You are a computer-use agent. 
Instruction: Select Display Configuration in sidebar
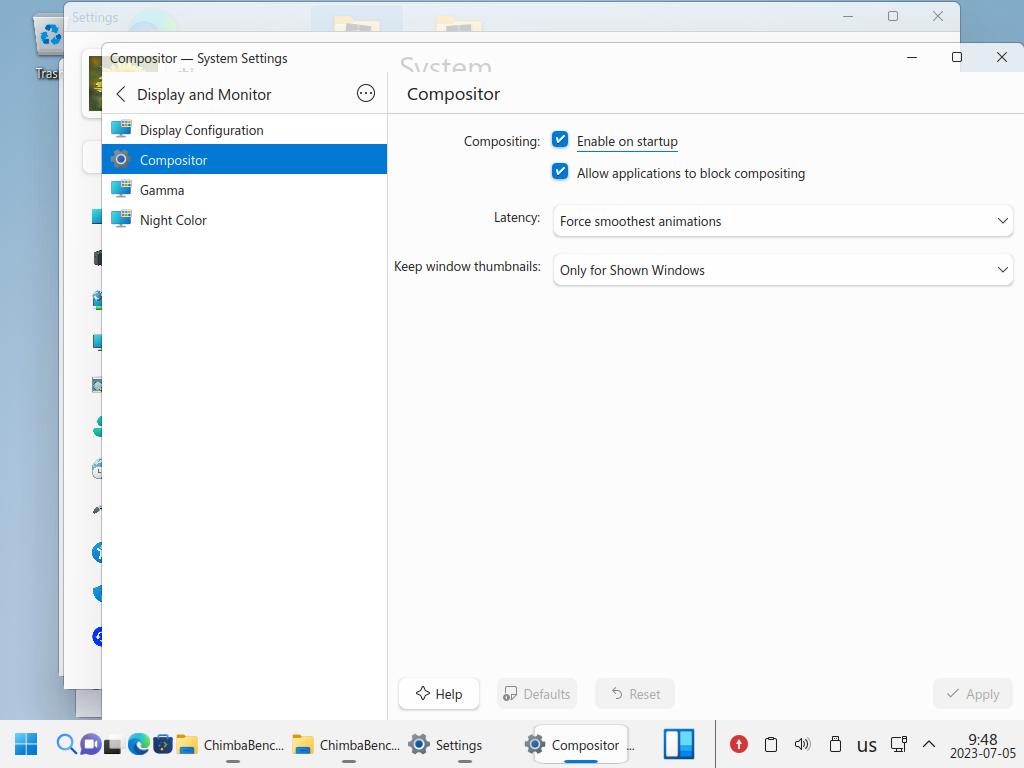(244, 130)
